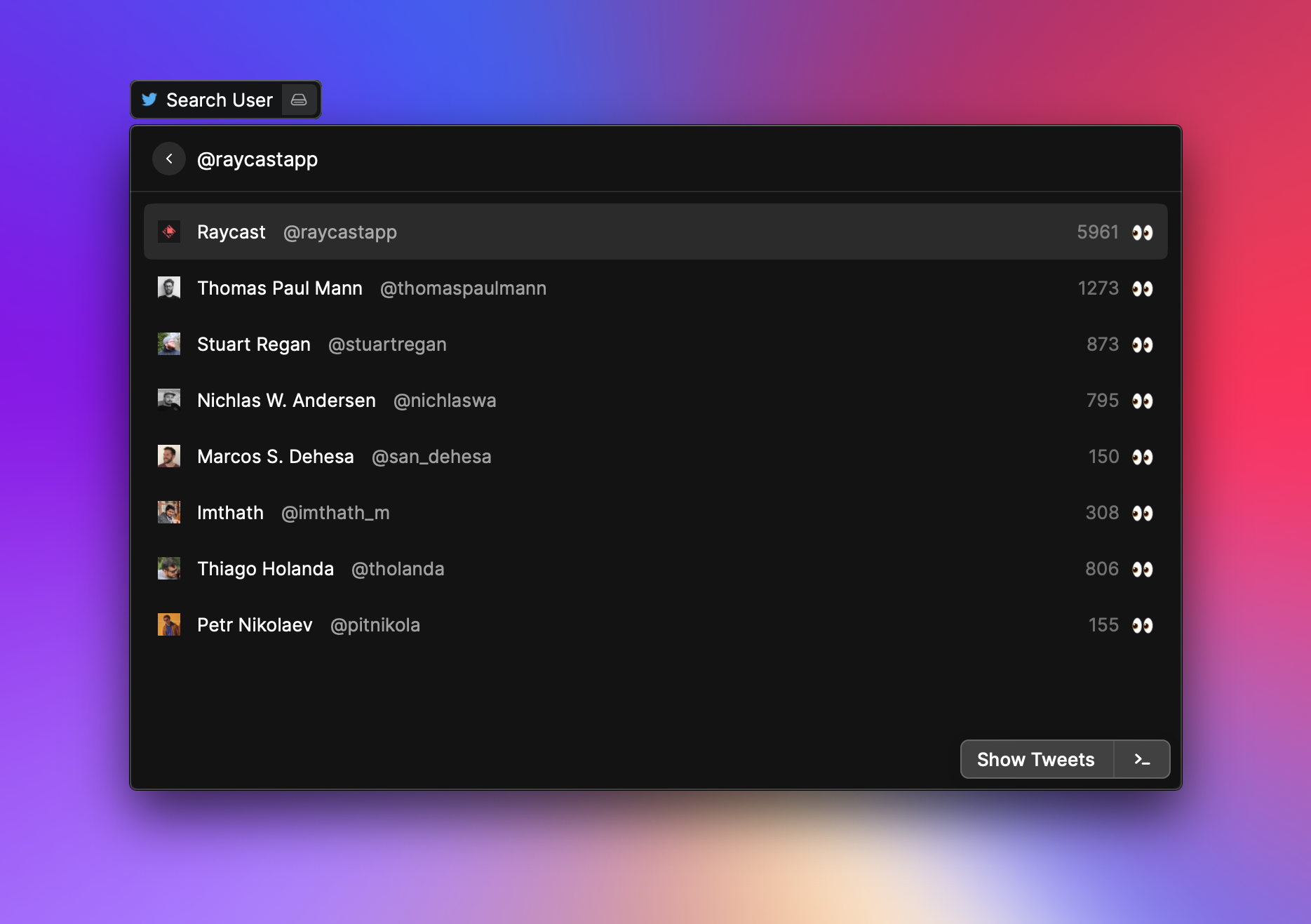Click the 5961 follower count
The height and width of the screenshot is (924, 1311).
coord(1098,232)
